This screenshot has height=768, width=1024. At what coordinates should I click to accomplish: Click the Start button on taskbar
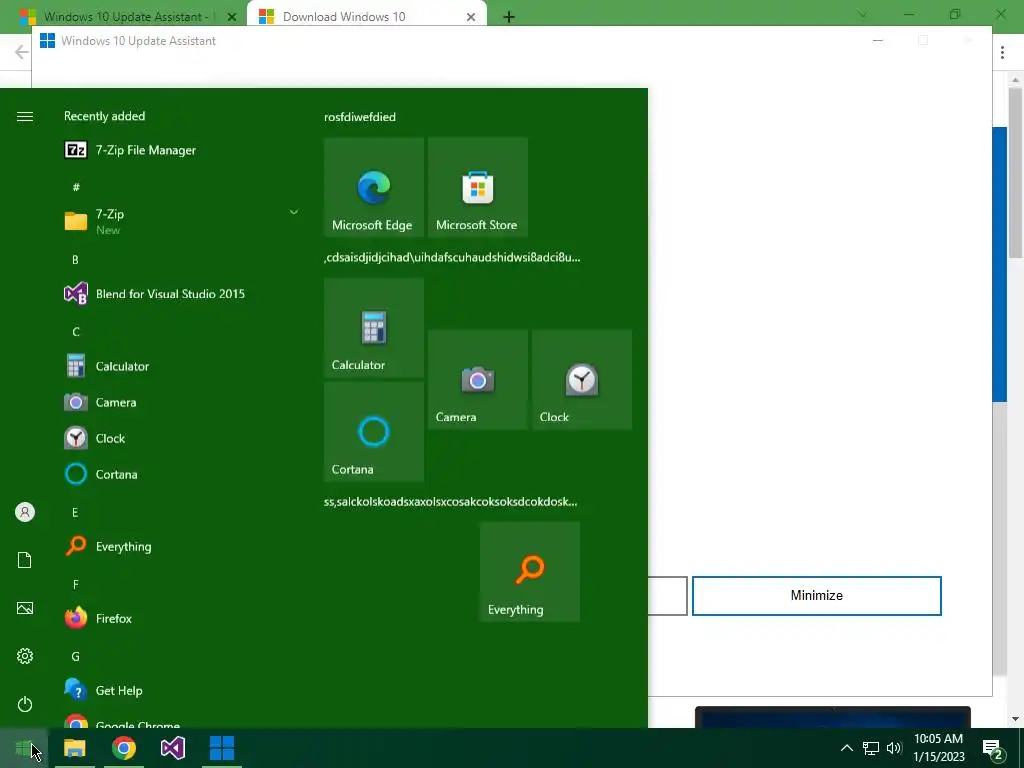tap(24, 748)
